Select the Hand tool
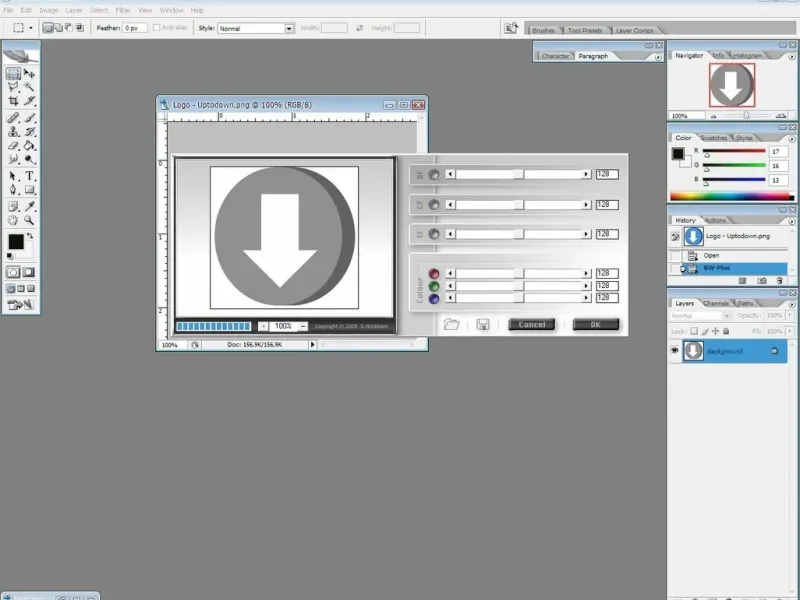The width and height of the screenshot is (800, 600). coord(13,220)
